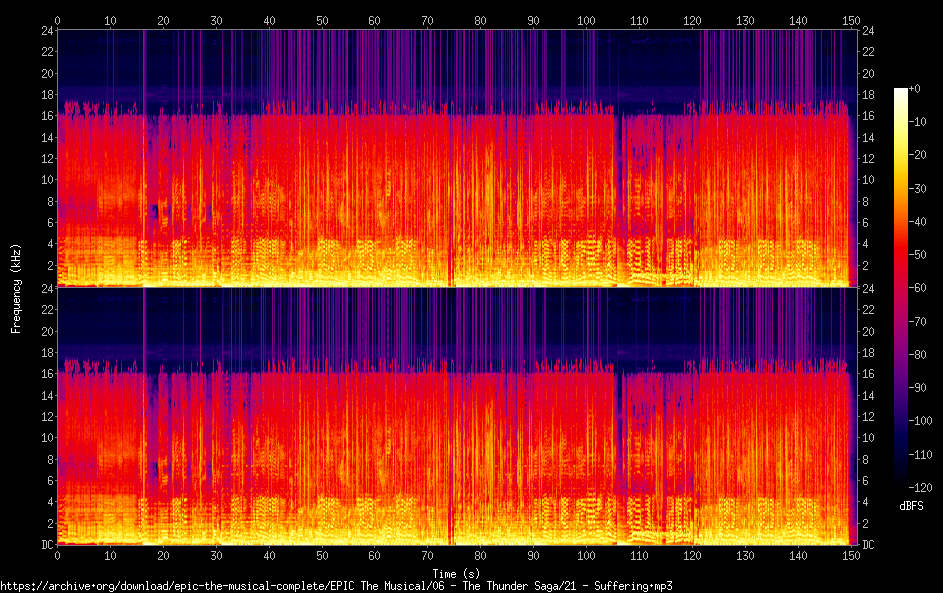Image resolution: width=943 pixels, height=593 pixels.
Task: Click the 'Frequency (kHz)' axis label
Action: pos(16,287)
